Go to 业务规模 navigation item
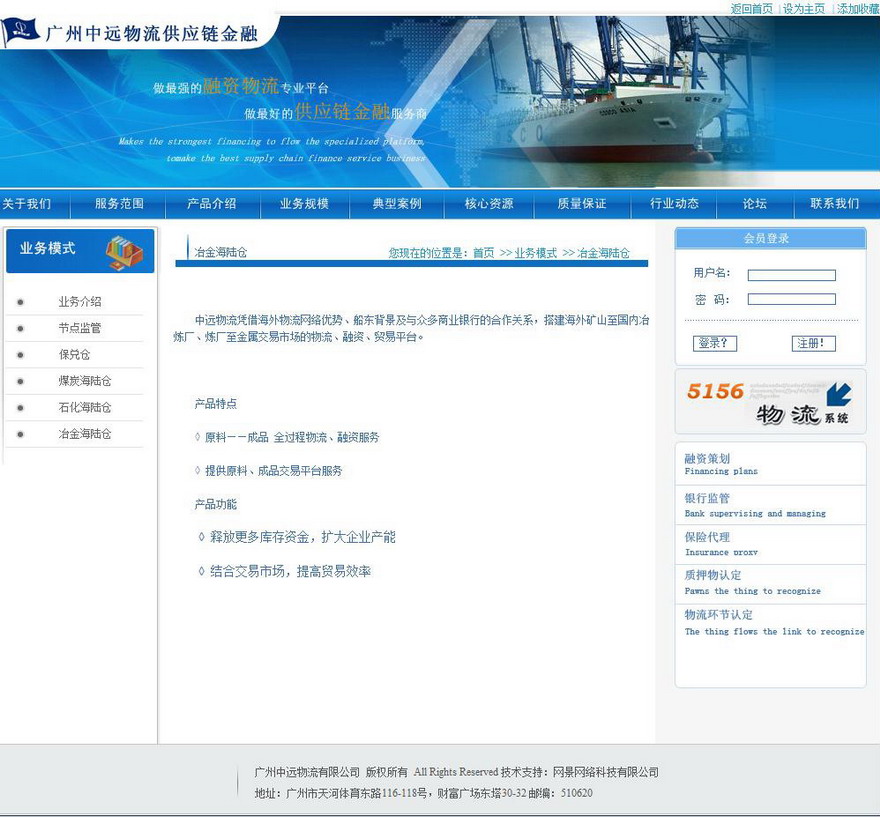The height and width of the screenshot is (817, 880). (x=304, y=204)
